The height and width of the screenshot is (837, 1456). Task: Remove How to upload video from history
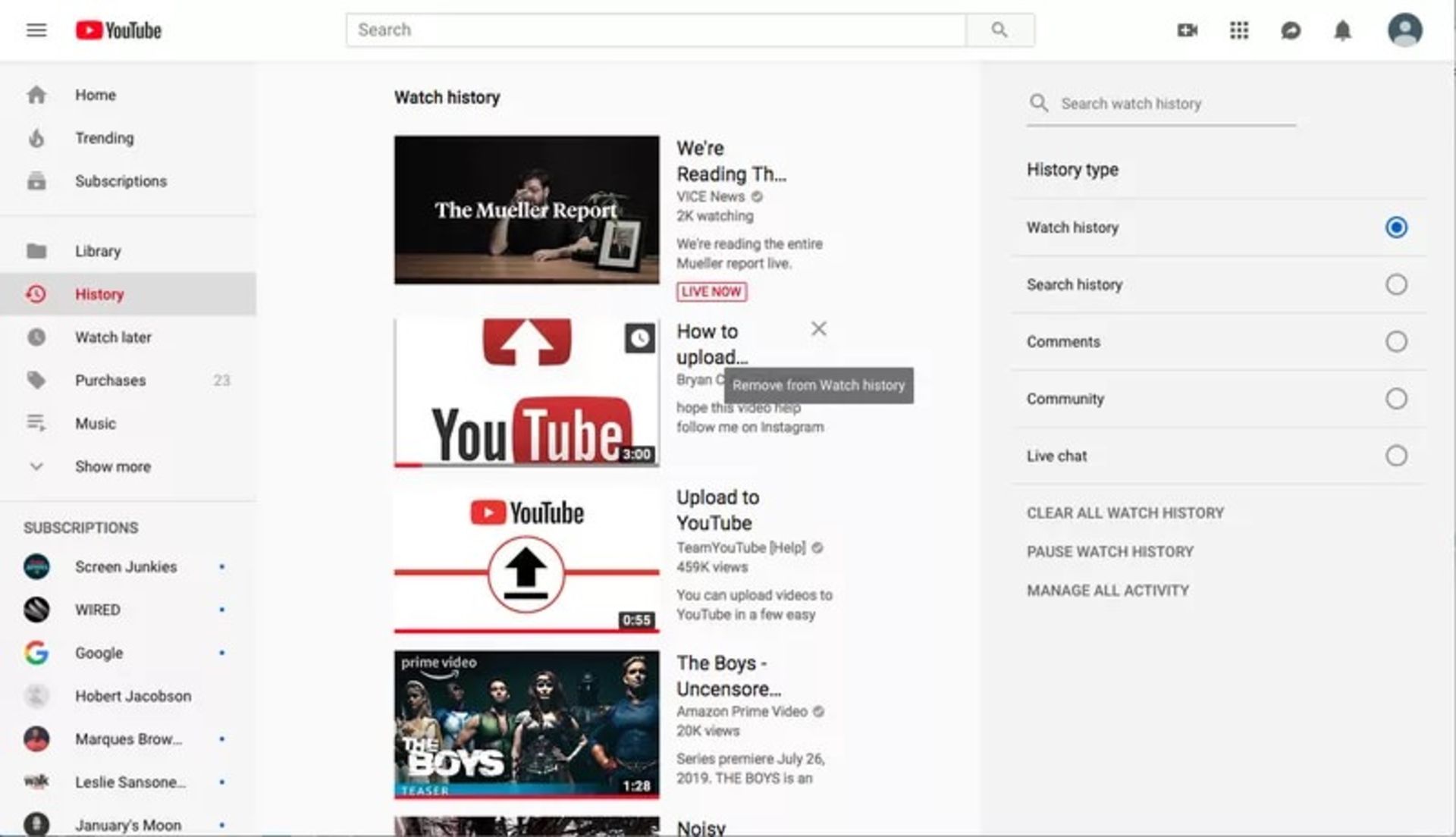click(819, 329)
